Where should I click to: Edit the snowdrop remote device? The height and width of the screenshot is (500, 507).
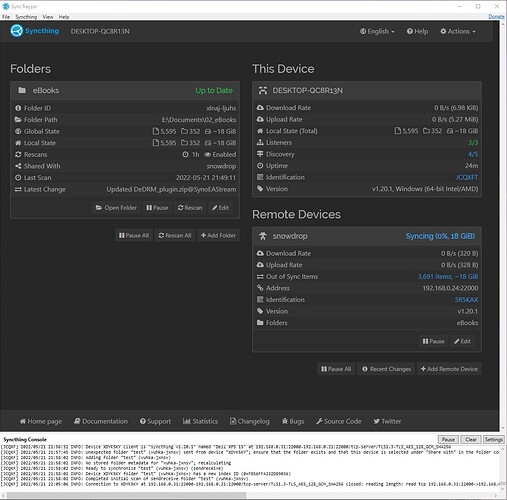(x=462, y=341)
